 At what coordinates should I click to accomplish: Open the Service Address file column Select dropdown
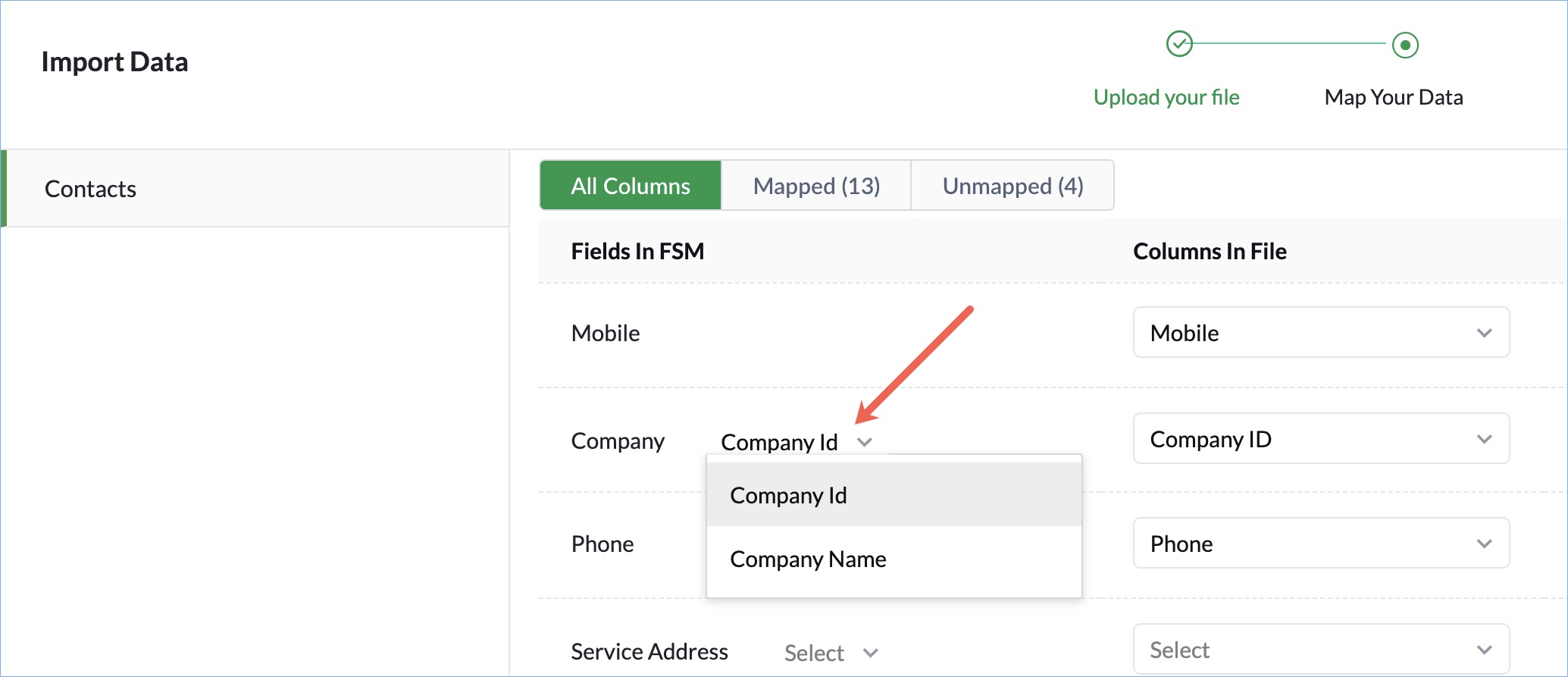[1320, 650]
